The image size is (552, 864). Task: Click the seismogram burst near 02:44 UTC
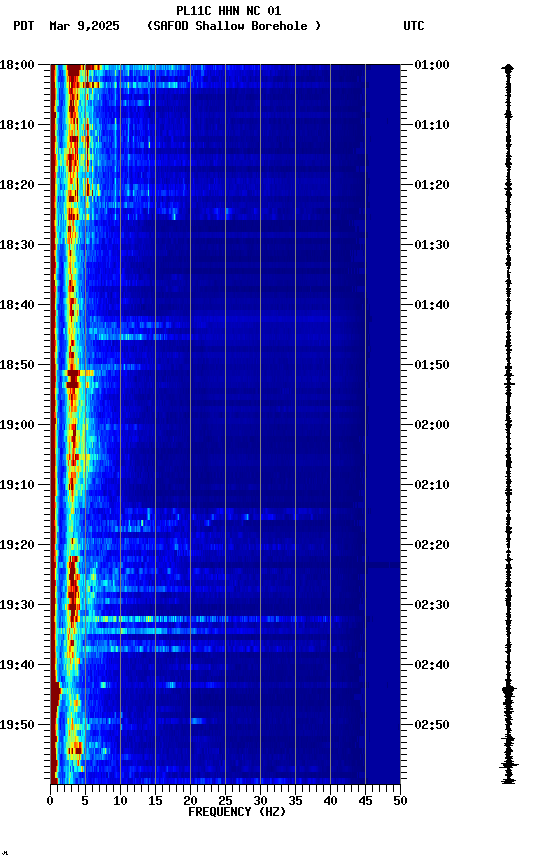[508, 689]
